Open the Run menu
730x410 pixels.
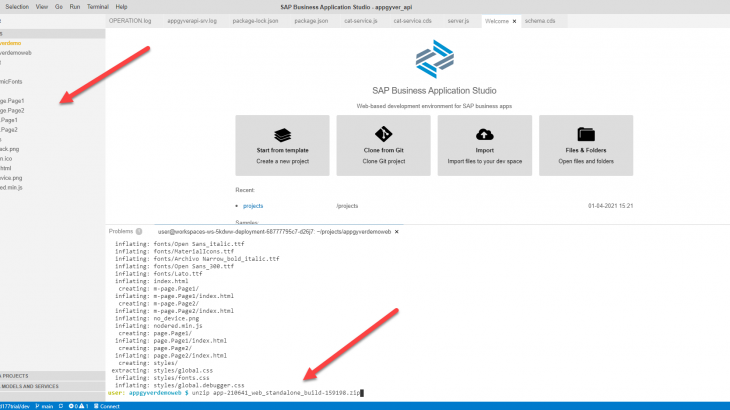74,7
